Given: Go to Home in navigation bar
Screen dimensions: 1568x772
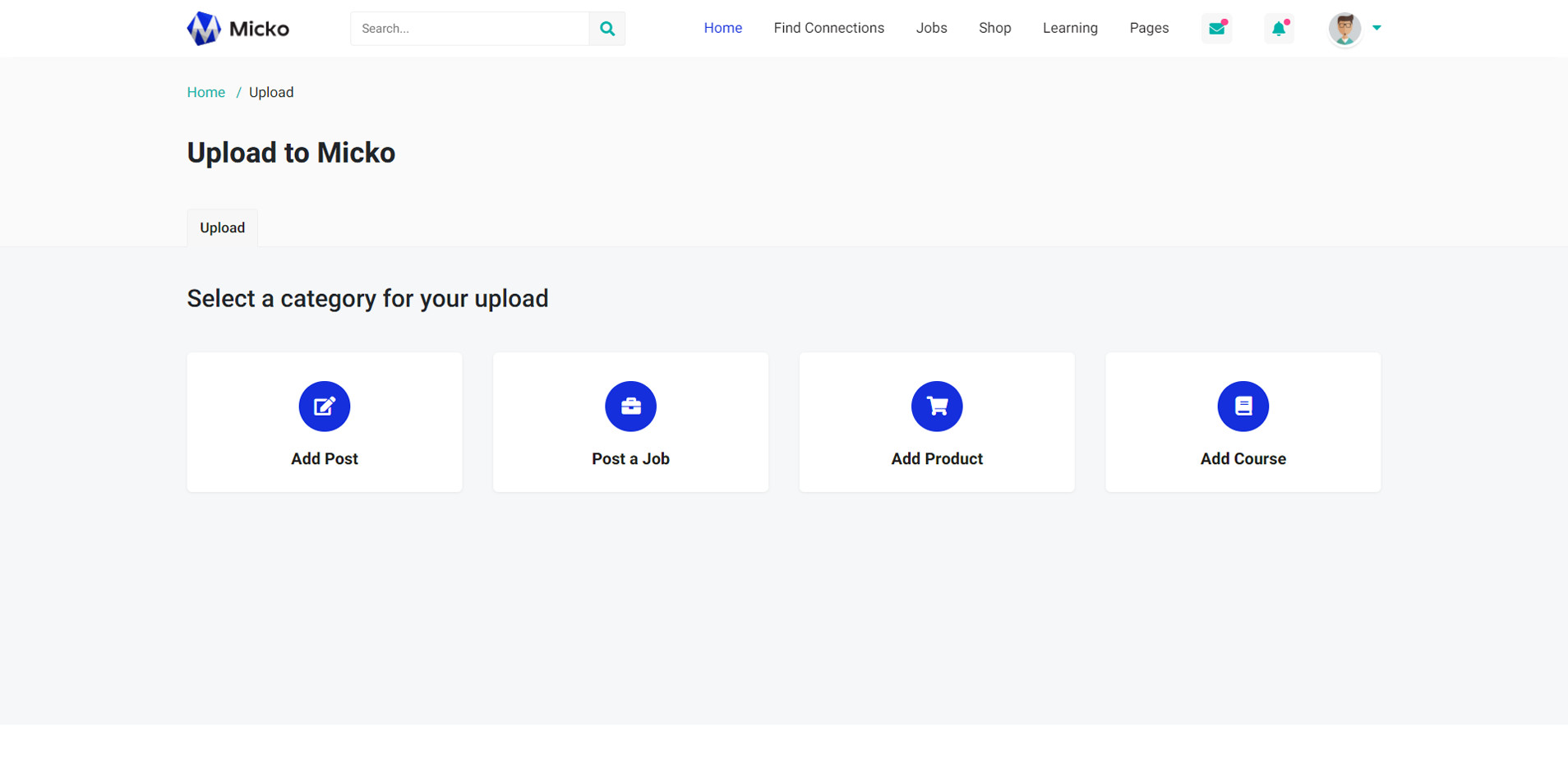Looking at the screenshot, I should (722, 28).
